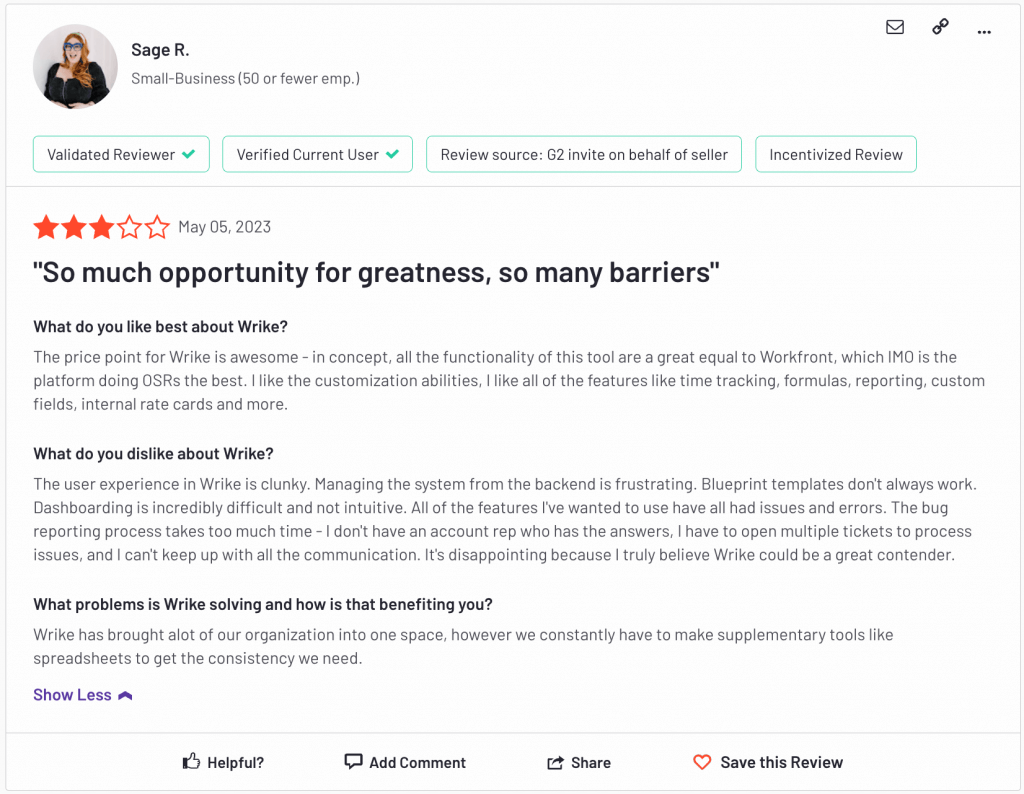Image resolution: width=1024 pixels, height=794 pixels.
Task: Select the Verified Current User badge
Action: coord(317,154)
